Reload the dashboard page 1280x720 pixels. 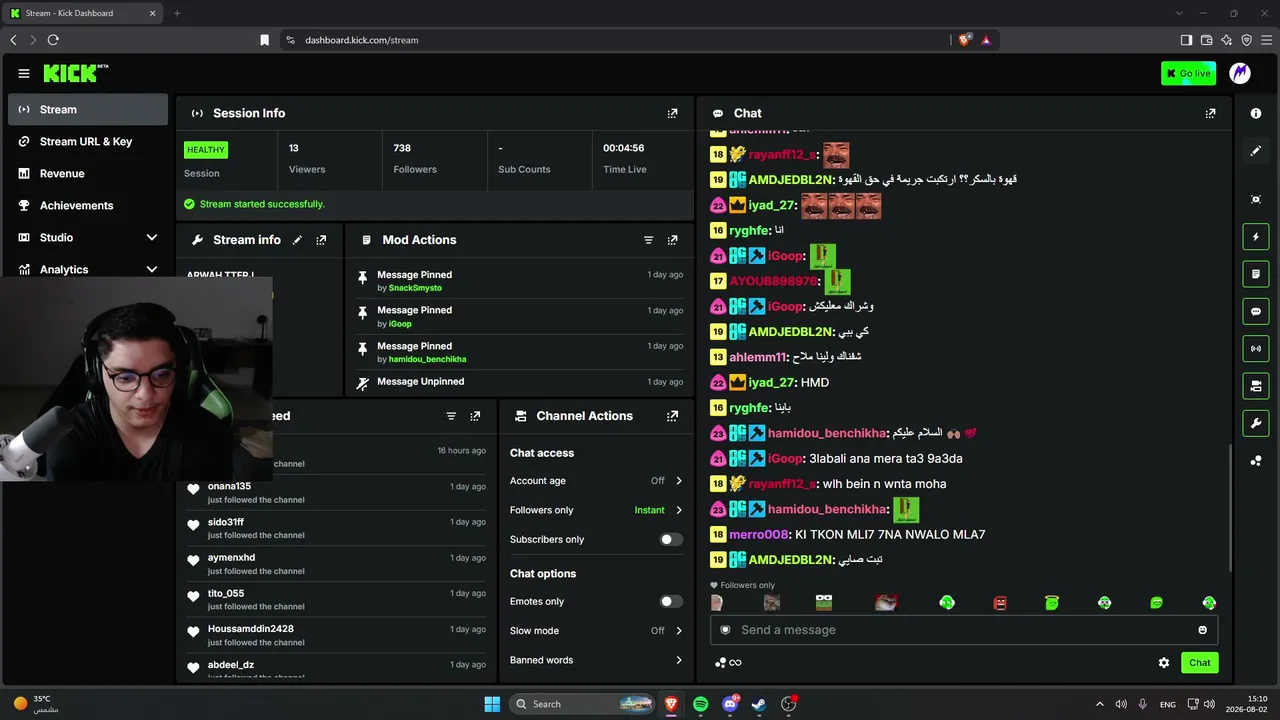[53, 40]
